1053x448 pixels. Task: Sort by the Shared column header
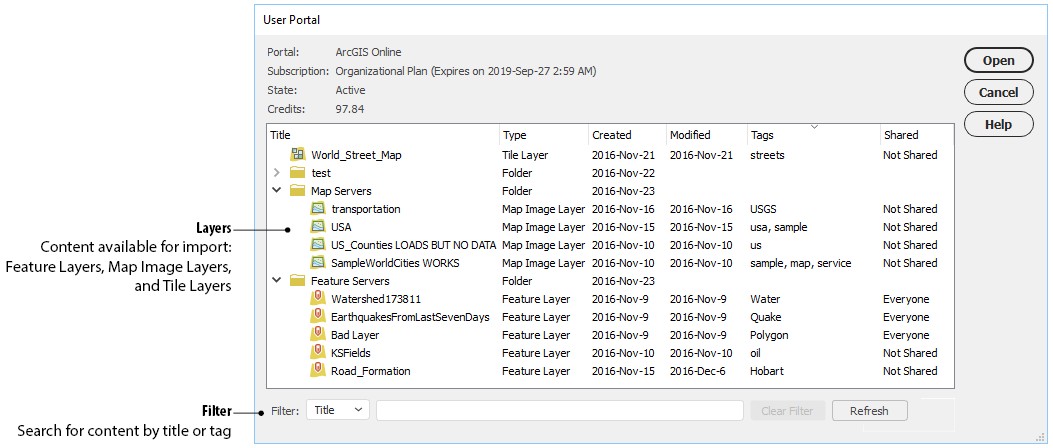916,135
